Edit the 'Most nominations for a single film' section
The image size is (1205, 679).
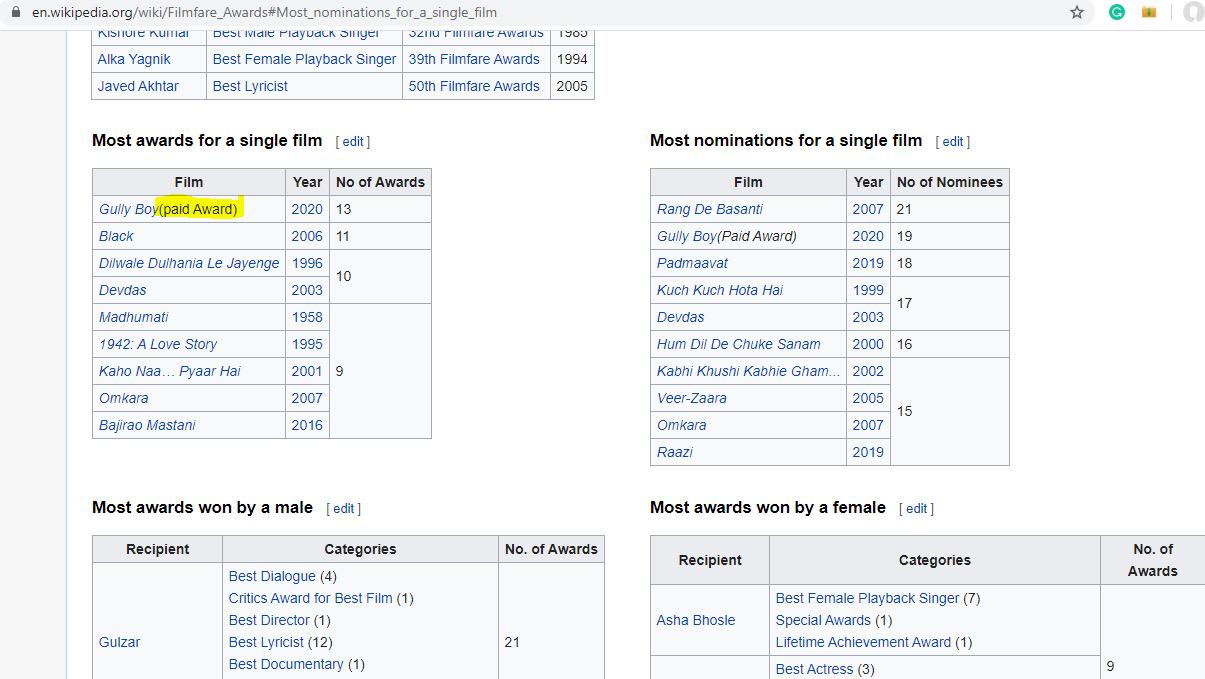point(953,142)
